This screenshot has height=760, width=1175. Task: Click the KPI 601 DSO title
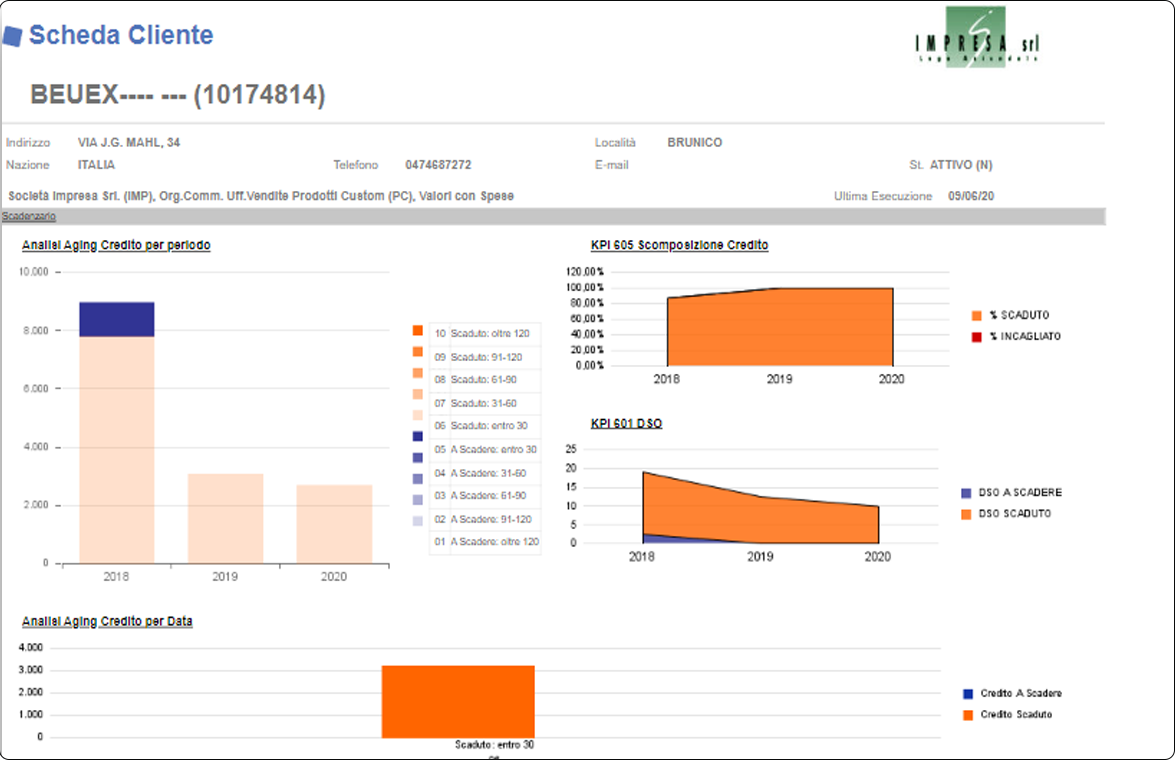[x=626, y=423]
